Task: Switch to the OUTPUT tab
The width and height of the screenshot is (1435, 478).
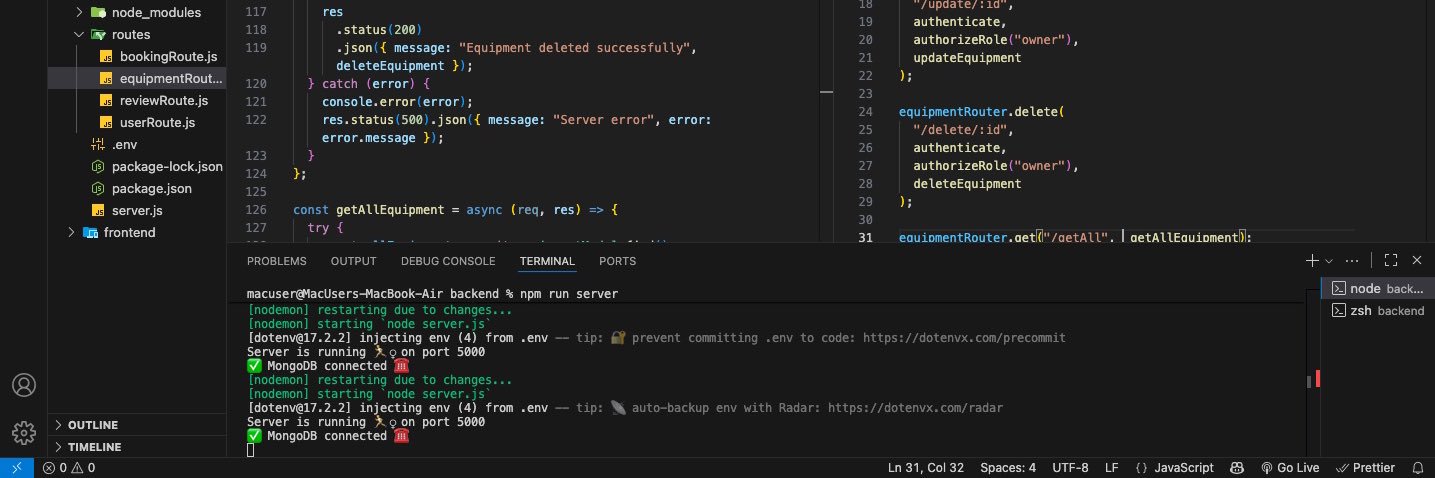Action: point(354,261)
